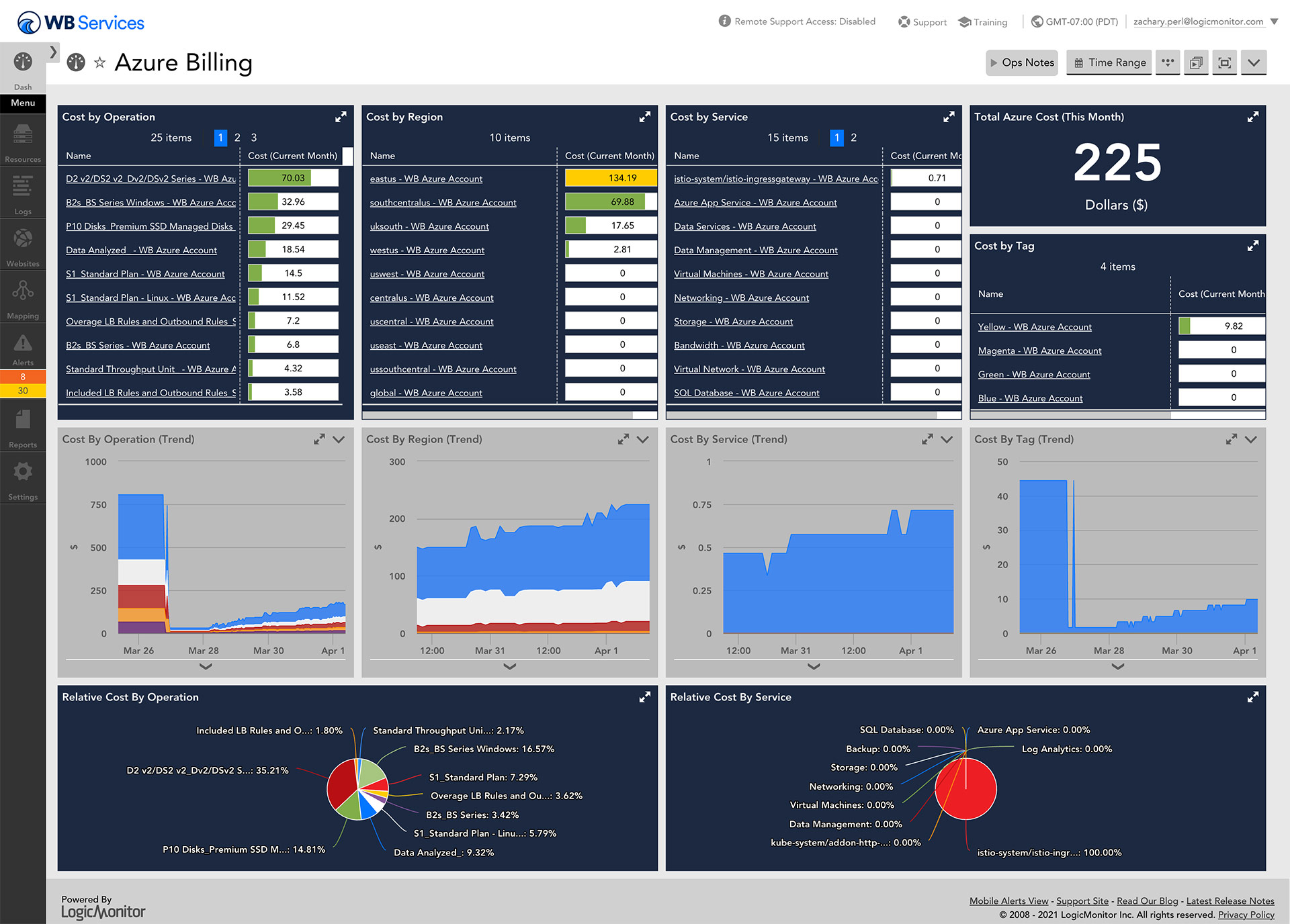1290x924 pixels.
Task: Go to page 3 of Cost by Operation
Action: [x=254, y=138]
